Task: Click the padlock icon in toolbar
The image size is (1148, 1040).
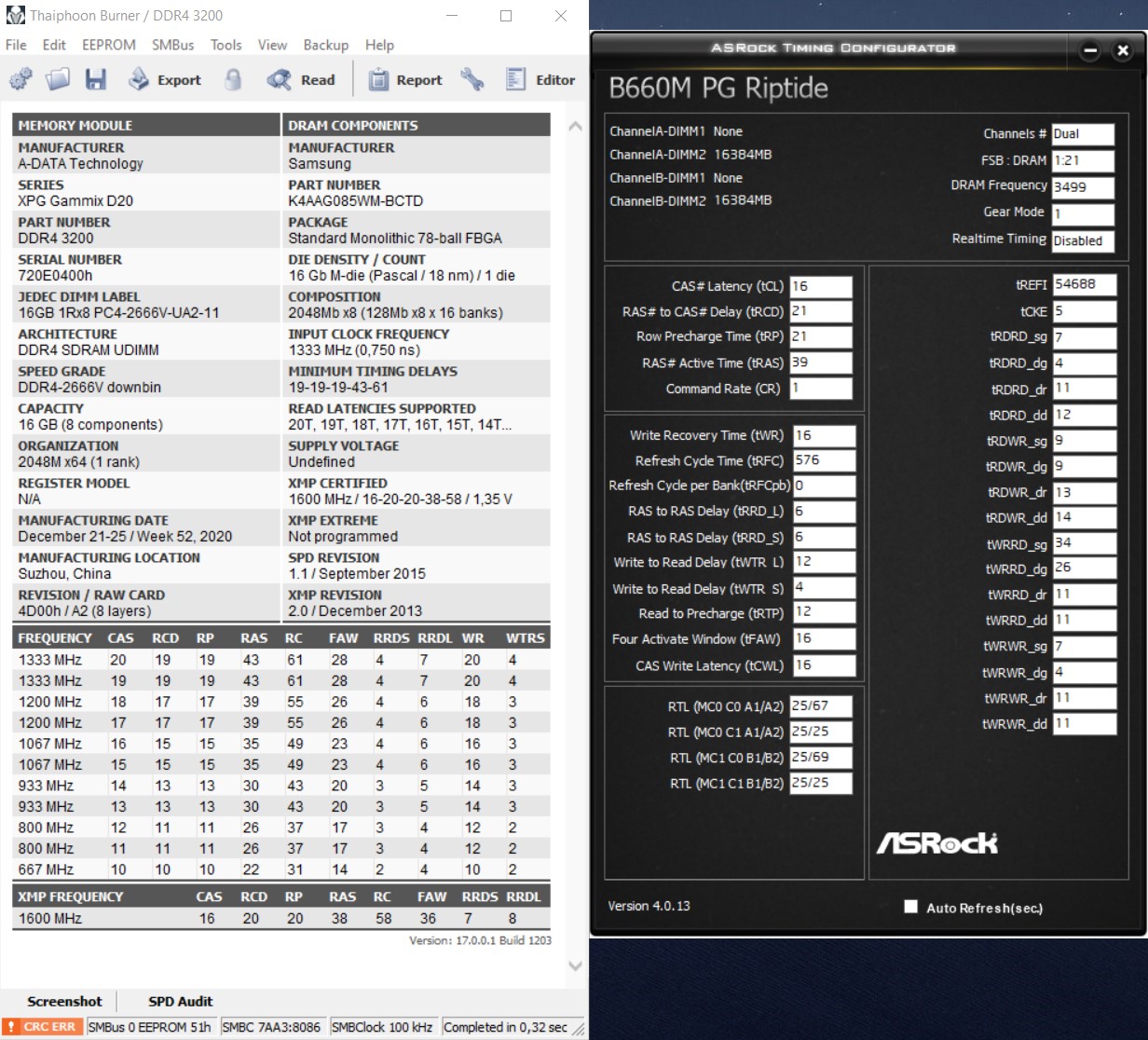Action: pos(233,80)
